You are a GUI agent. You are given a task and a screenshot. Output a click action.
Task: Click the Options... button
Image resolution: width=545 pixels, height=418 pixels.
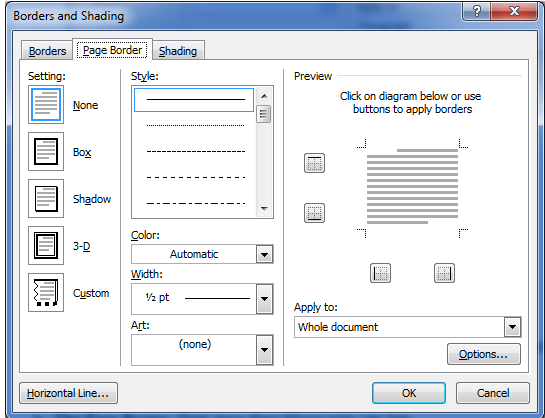click(483, 354)
